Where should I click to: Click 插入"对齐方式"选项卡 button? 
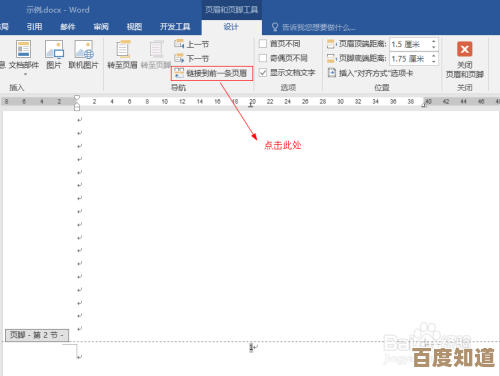click(x=371, y=73)
